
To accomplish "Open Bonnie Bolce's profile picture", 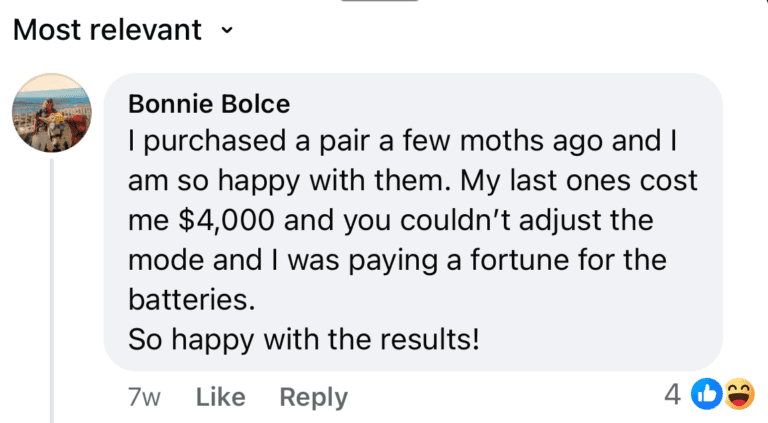I will [x=52, y=113].
